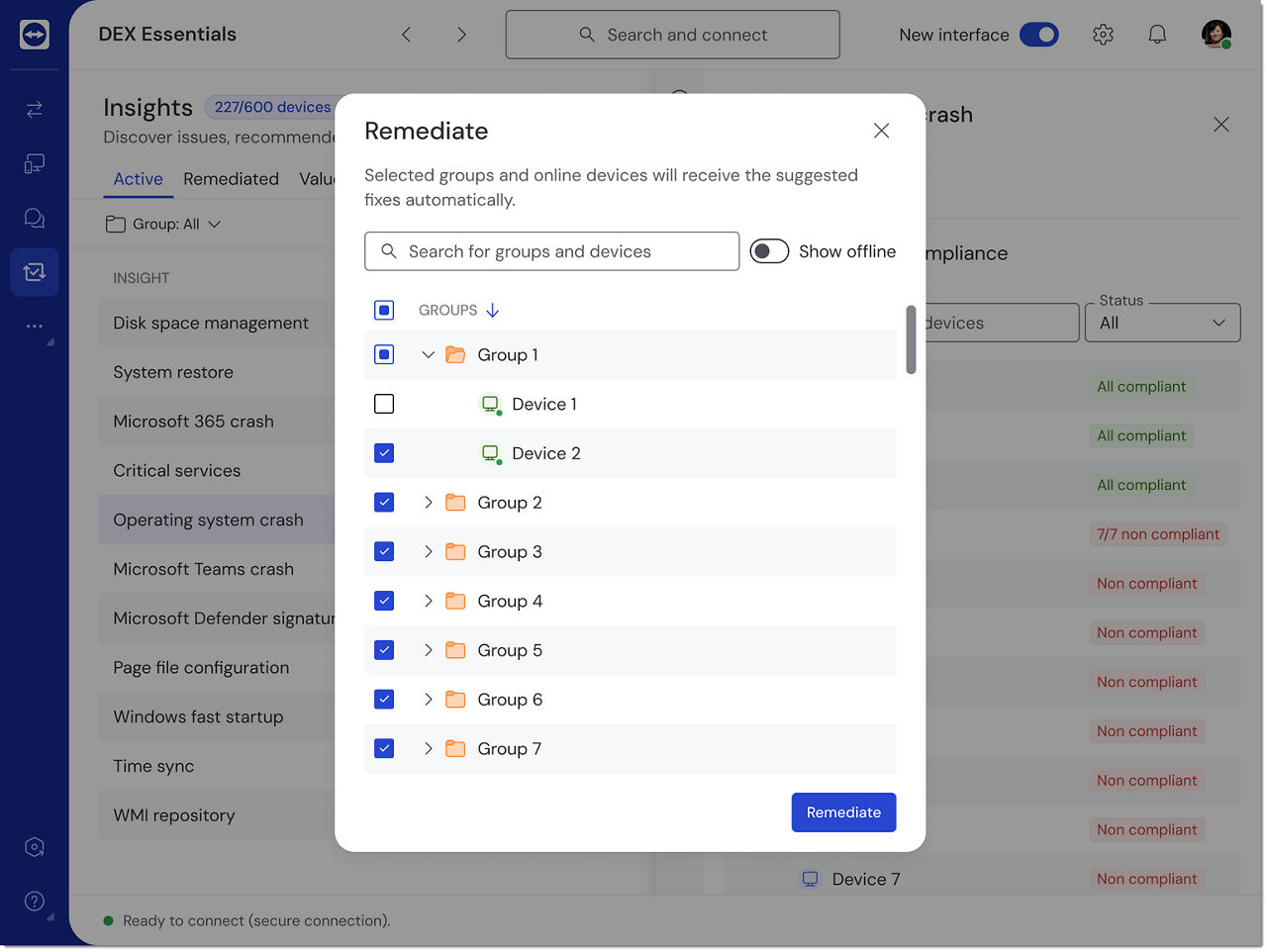The height and width of the screenshot is (952, 1267).
Task: Open admin settings icon in sidebar bottom
Action: (35, 847)
